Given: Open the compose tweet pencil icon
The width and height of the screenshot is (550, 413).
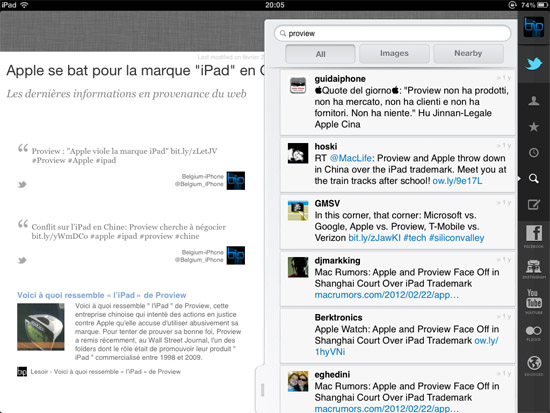Looking at the screenshot, I should (x=534, y=204).
